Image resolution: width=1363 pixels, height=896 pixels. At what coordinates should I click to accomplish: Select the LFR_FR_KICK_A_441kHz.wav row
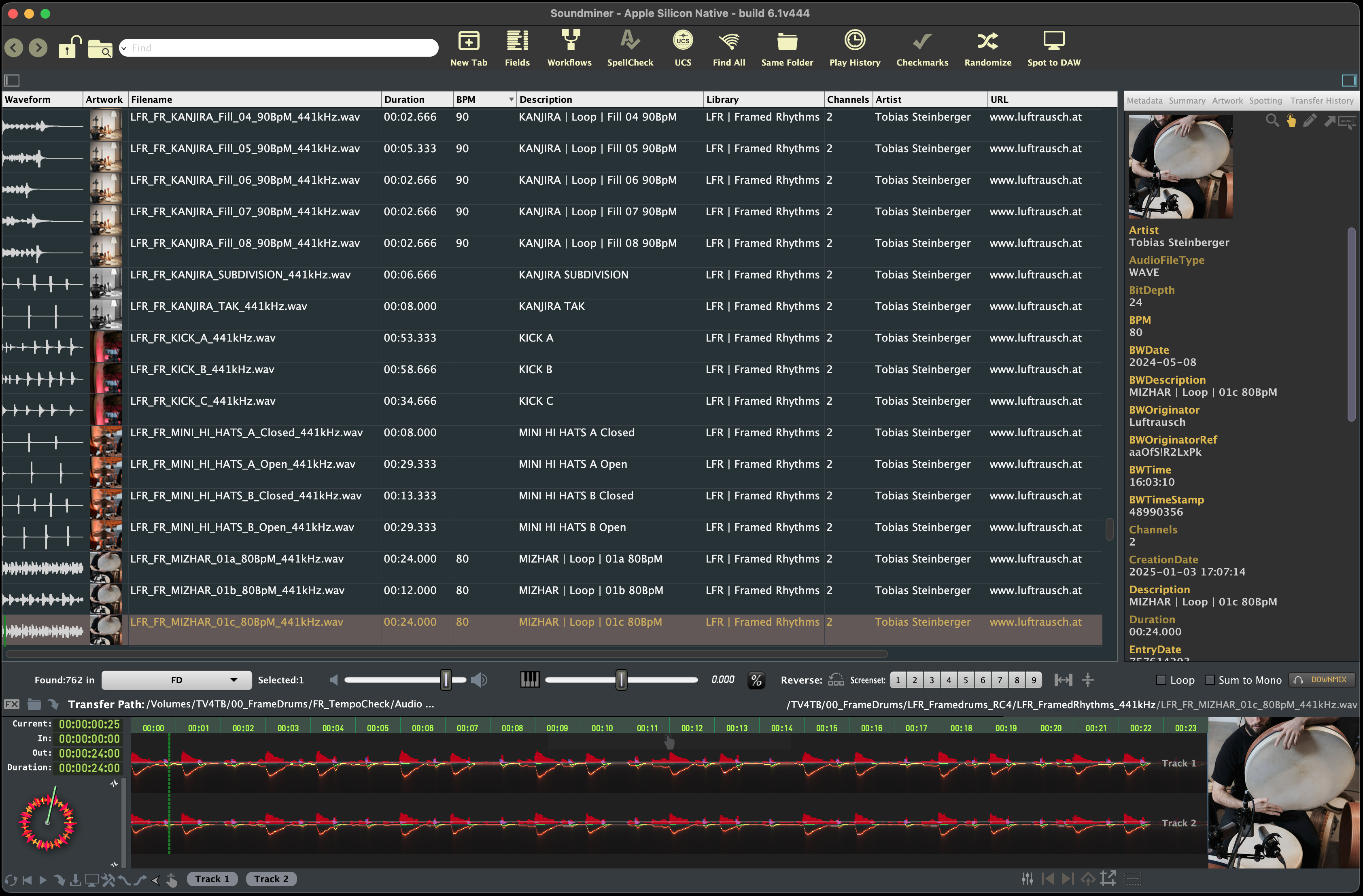pos(552,346)
